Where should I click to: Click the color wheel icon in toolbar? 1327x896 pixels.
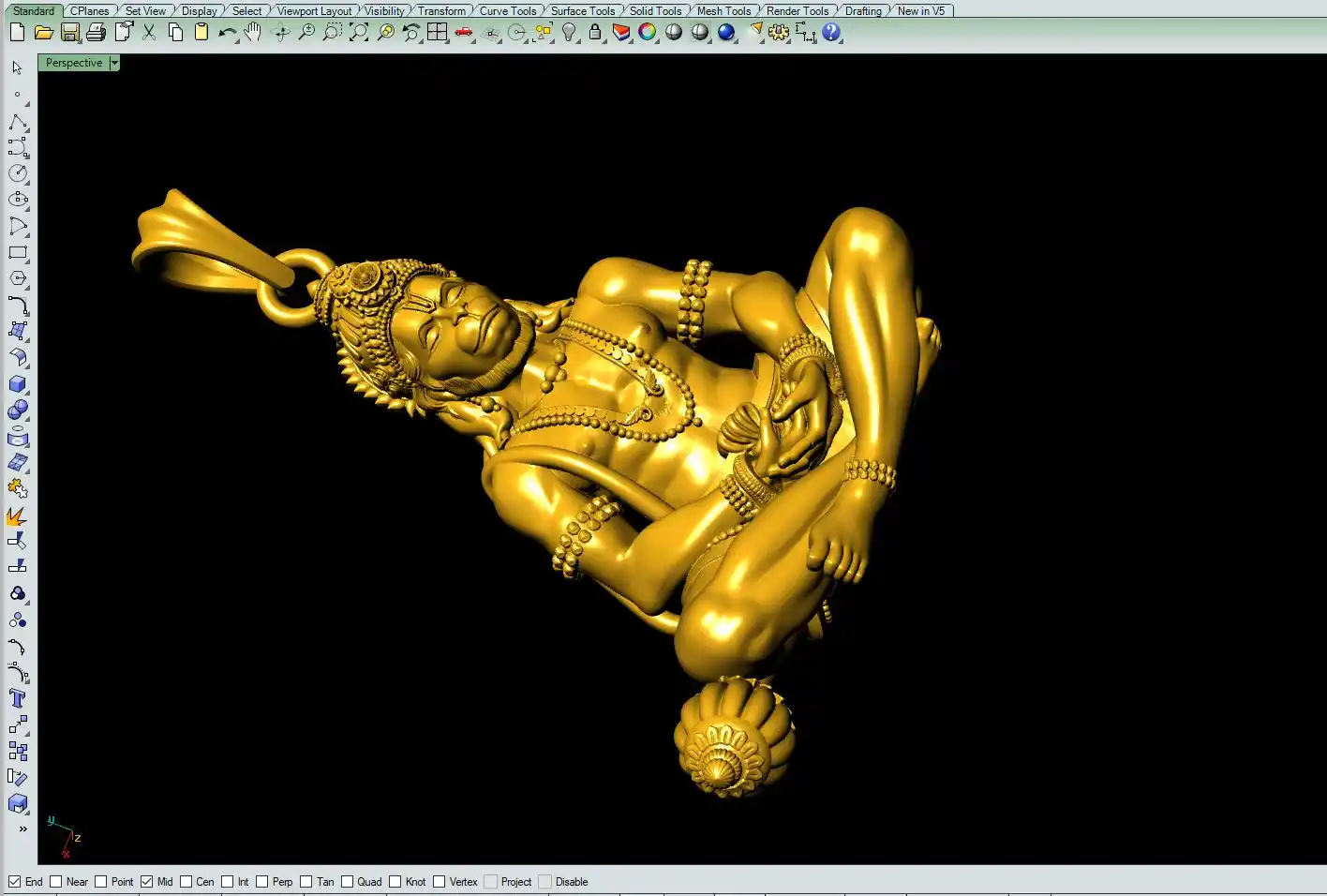[x=648, y=33]
